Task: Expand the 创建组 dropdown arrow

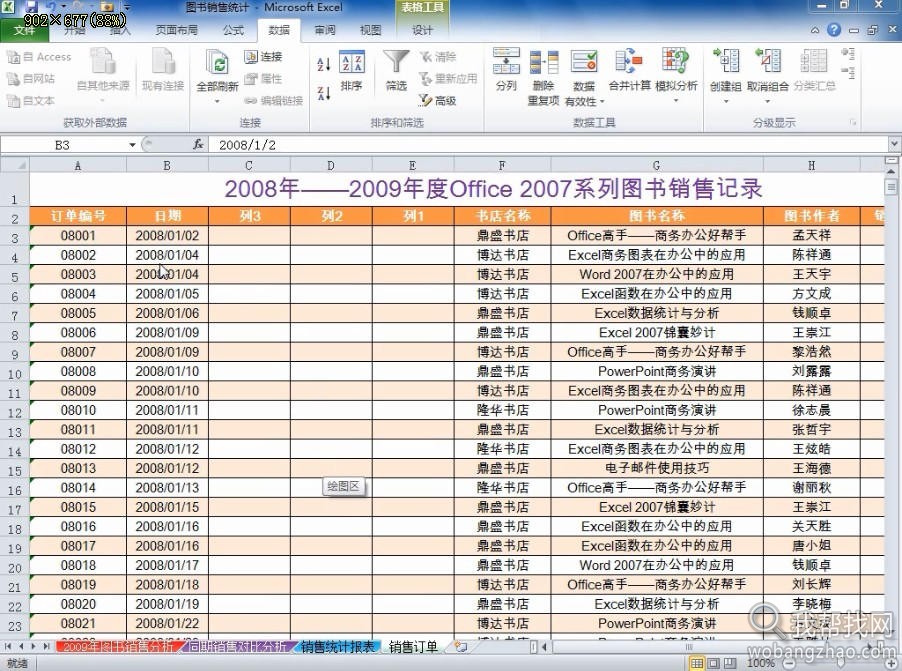Action: pyautogui.click(x=725, y=101)
